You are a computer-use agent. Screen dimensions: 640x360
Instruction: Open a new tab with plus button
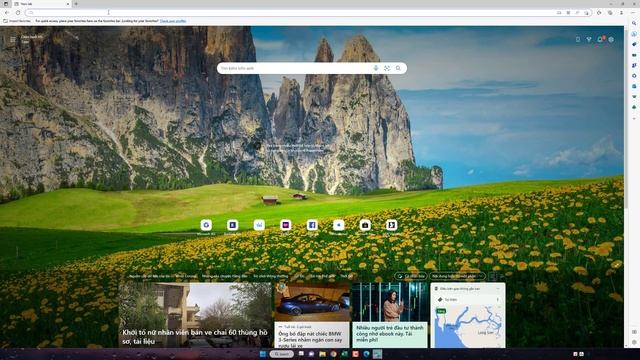(76, 4)
